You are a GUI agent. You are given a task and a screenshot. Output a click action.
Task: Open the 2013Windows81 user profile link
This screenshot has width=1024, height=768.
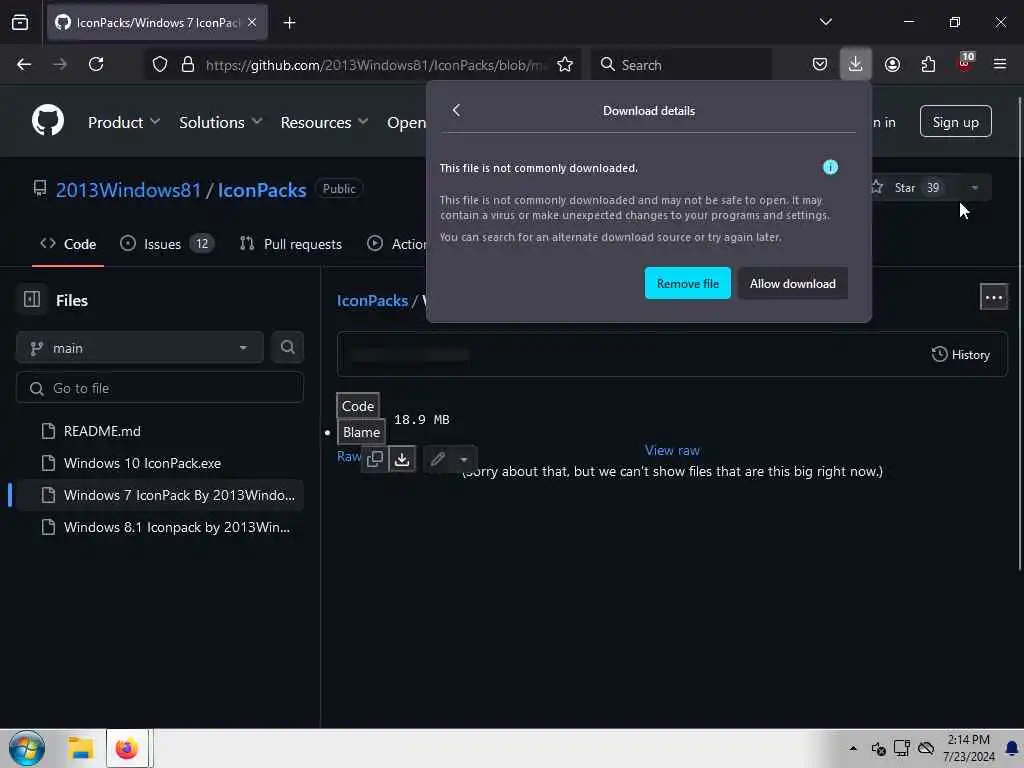(128, 190)
